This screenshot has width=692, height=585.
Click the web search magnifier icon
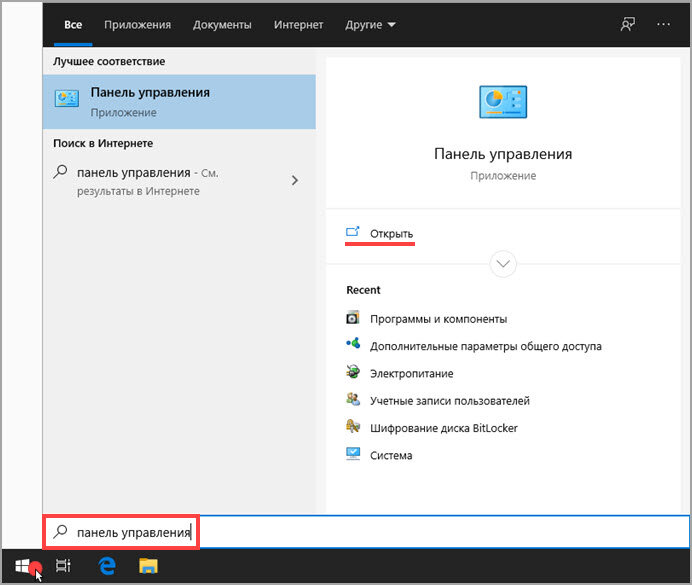point(60,172)
